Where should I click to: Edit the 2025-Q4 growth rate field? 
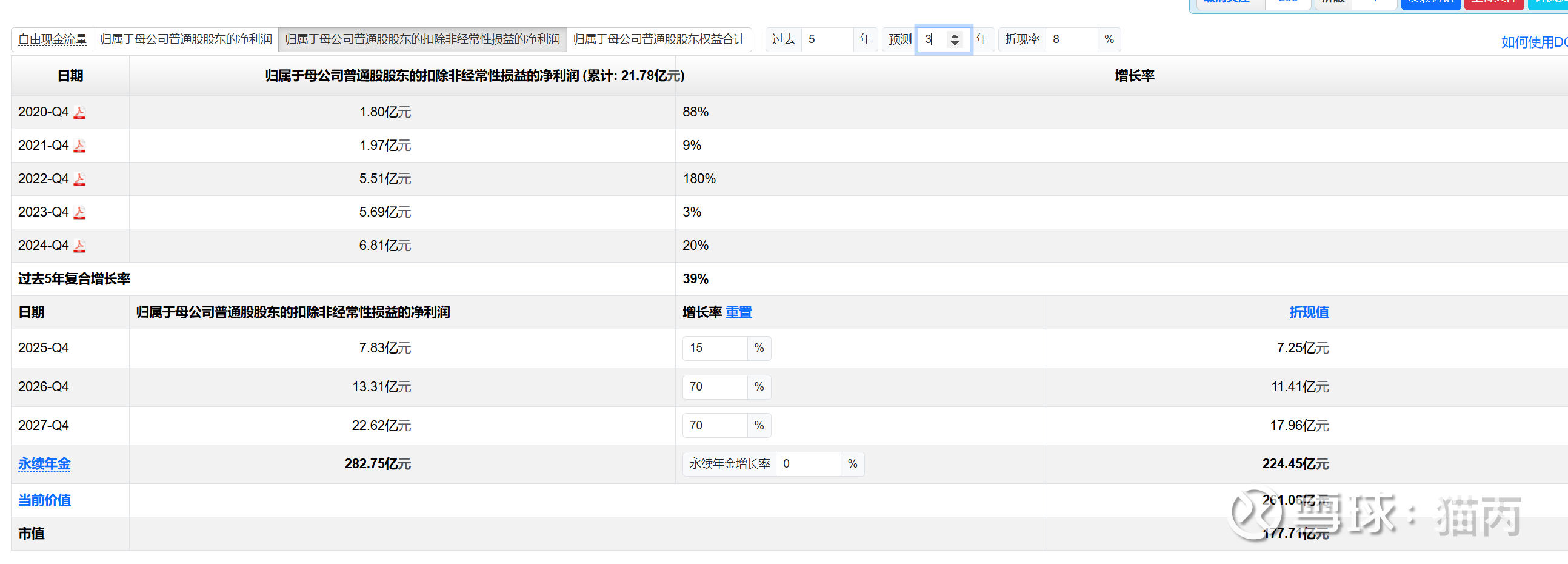(x=715, y=348)
